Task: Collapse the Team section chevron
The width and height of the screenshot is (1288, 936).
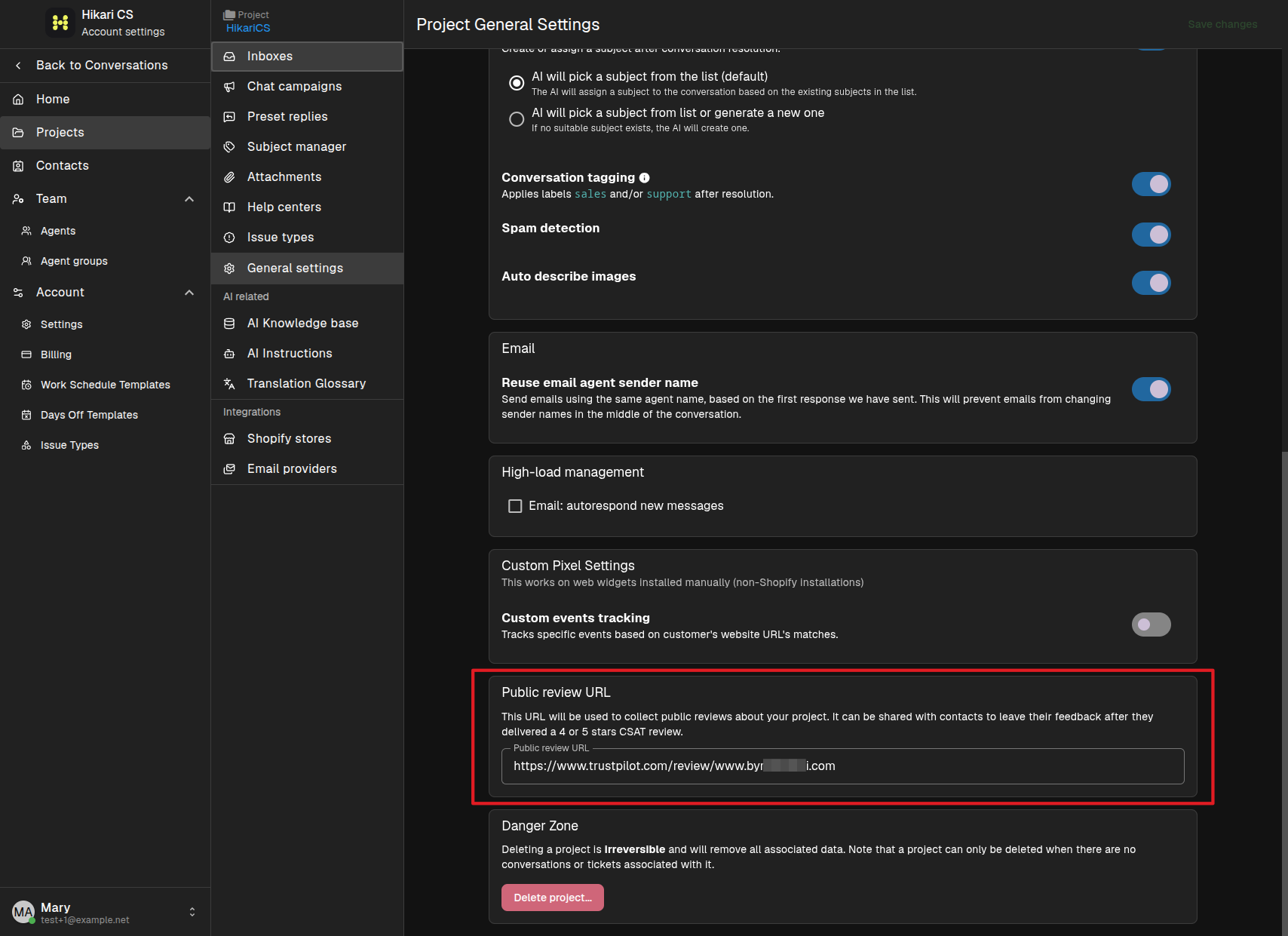Action: tap(189, 199)
